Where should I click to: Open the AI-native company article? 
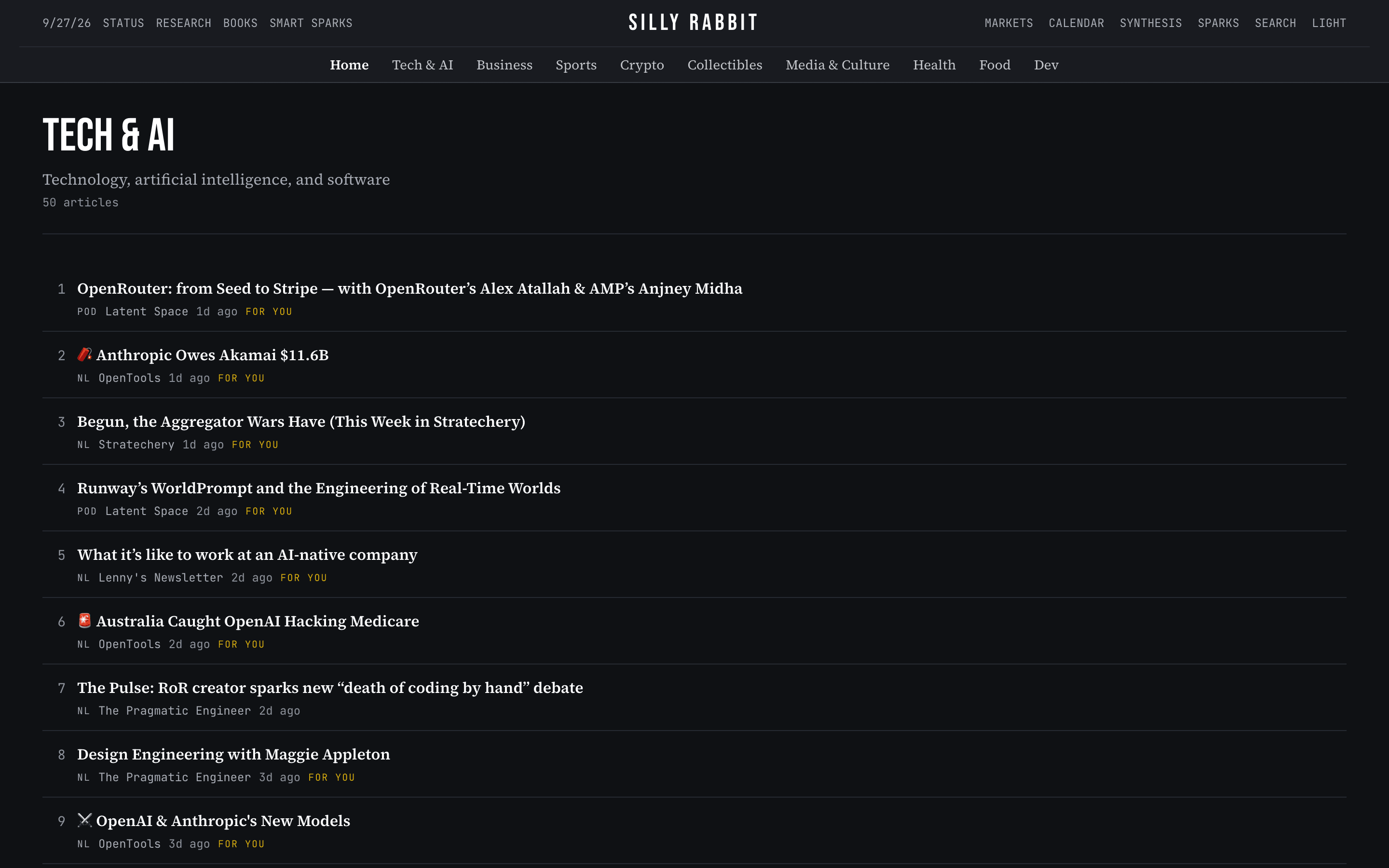(x=247, y=555)
